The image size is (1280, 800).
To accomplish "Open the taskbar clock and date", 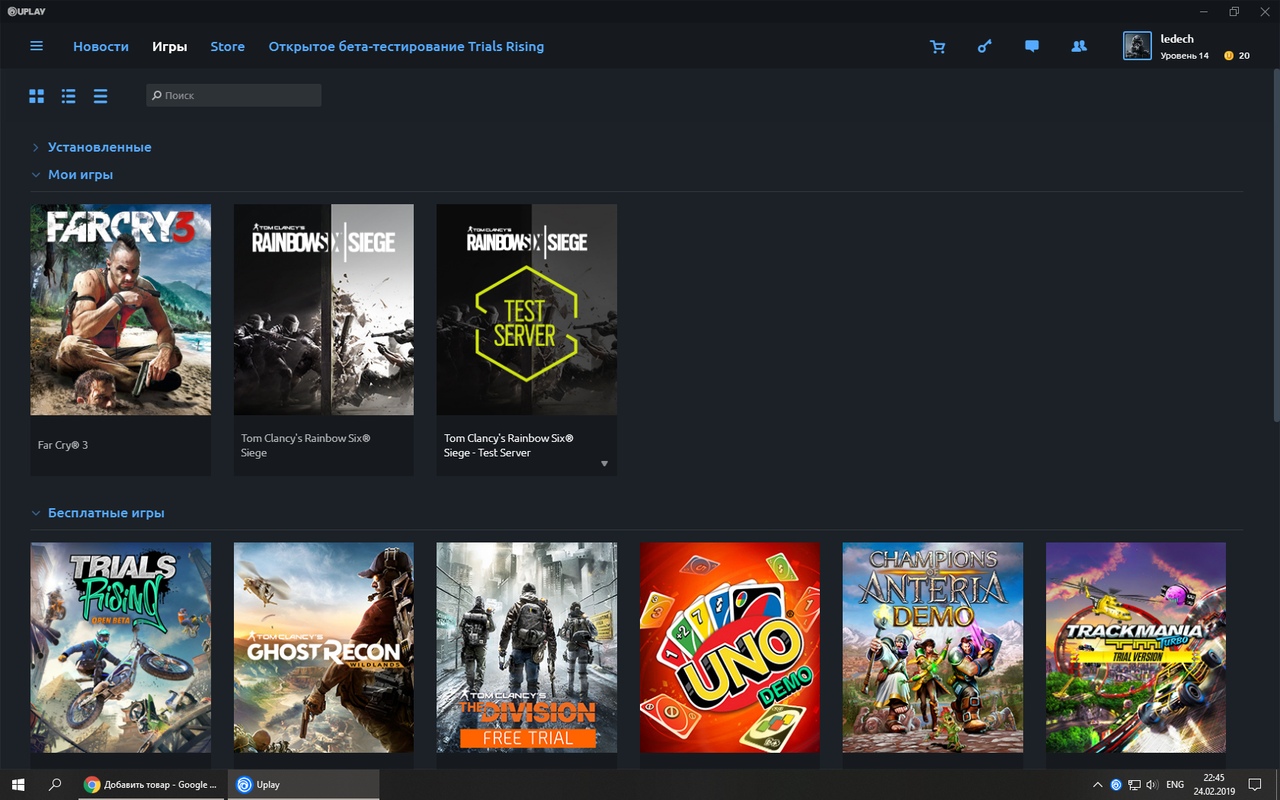I will (x=1214, y=785).
